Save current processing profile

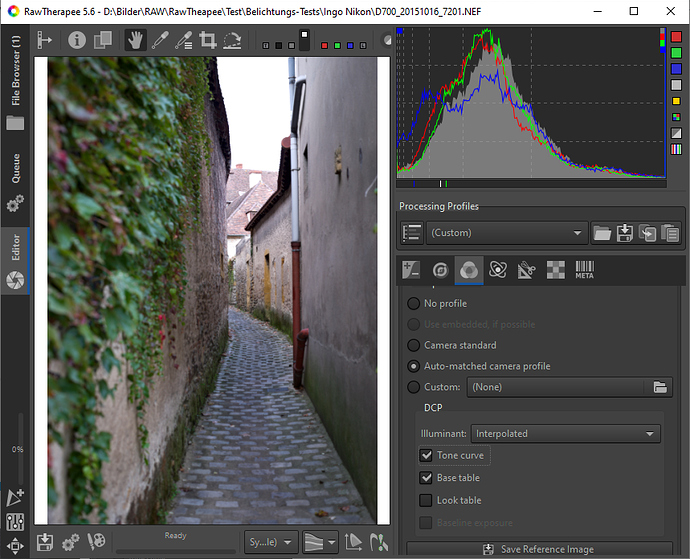point(624,233)
